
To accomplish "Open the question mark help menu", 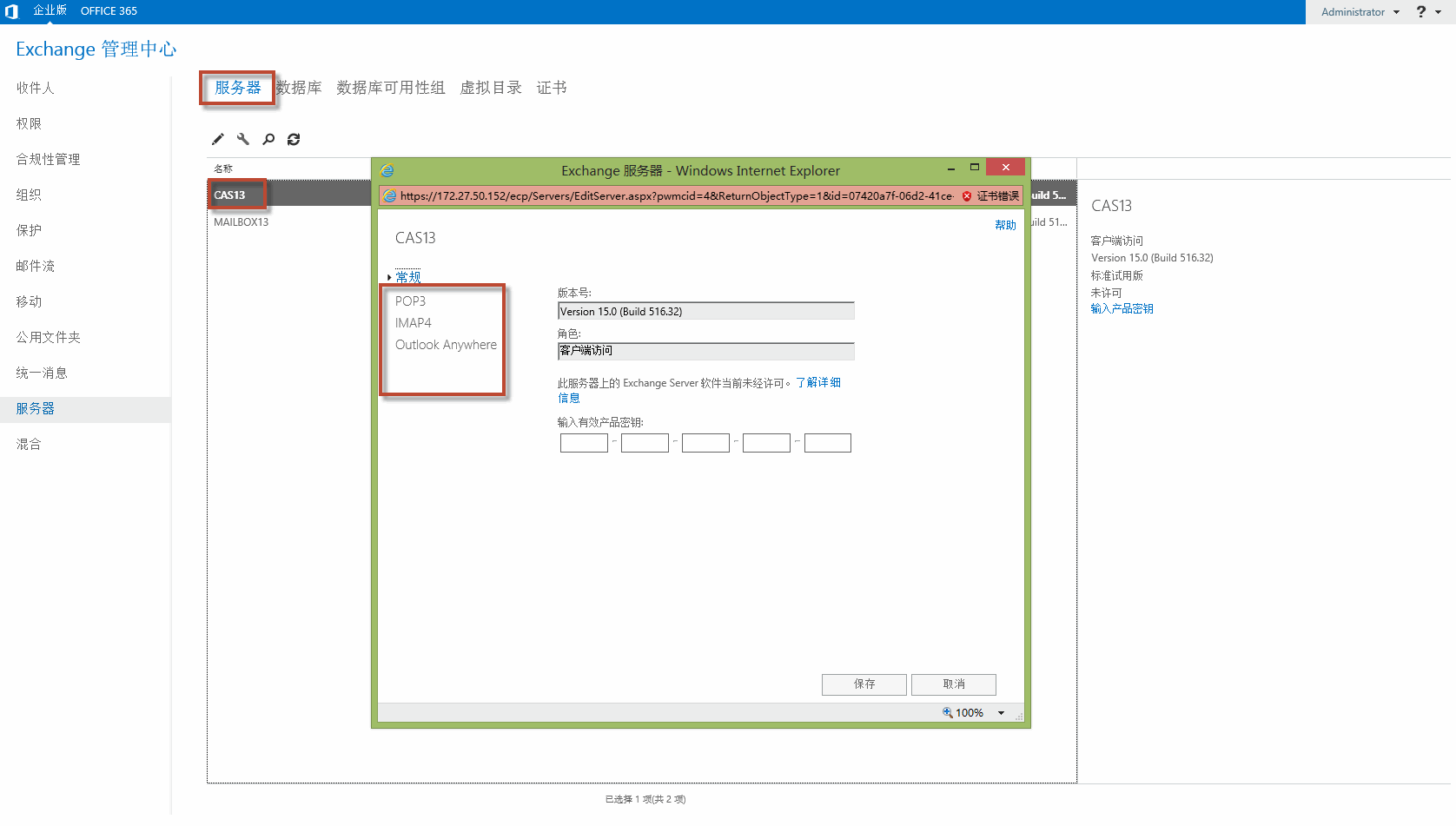I will point(1421,11).
